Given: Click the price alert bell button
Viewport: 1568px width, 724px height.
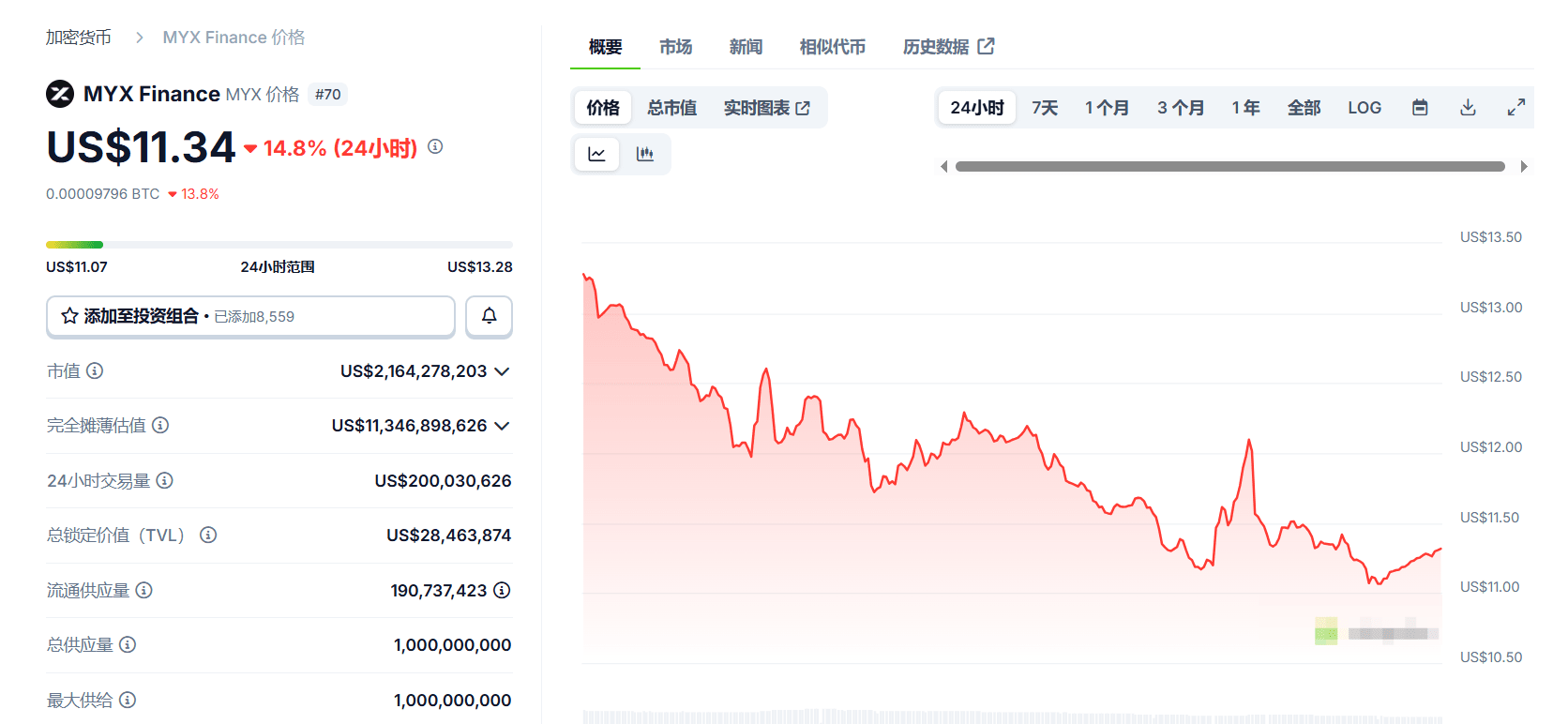Looking at the screenshot, I should pyautogui.click(x=489, y=316).
